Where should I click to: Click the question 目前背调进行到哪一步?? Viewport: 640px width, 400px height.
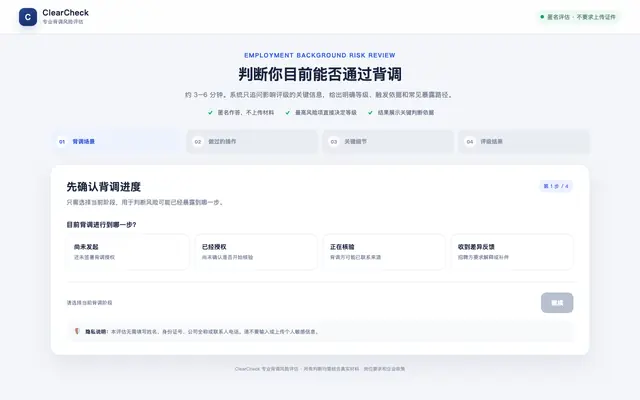pos(102,224)
